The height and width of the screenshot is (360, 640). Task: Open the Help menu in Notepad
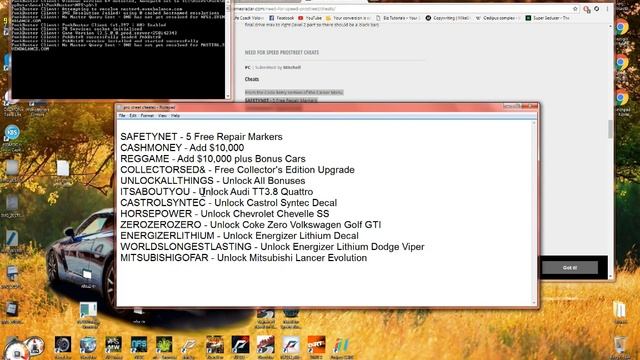pyautogui.click(x=175, y=116)
